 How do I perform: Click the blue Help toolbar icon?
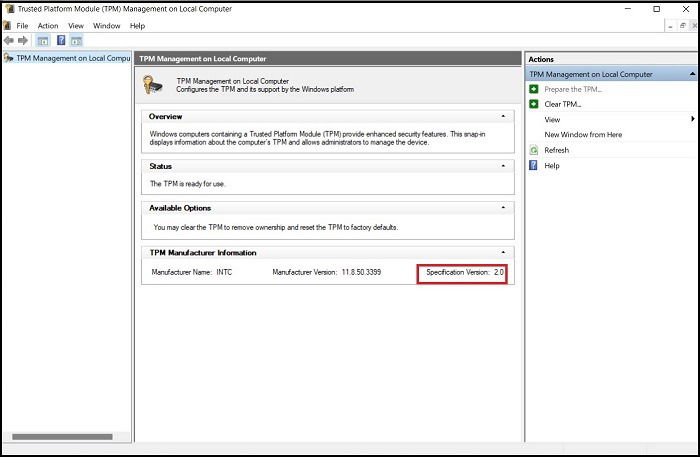pyautogui.click(x=61, y=41)
